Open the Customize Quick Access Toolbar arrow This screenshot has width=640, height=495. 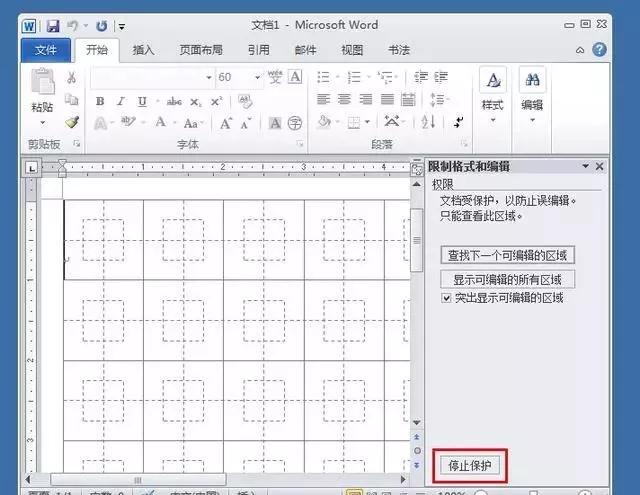coord(122,27)
